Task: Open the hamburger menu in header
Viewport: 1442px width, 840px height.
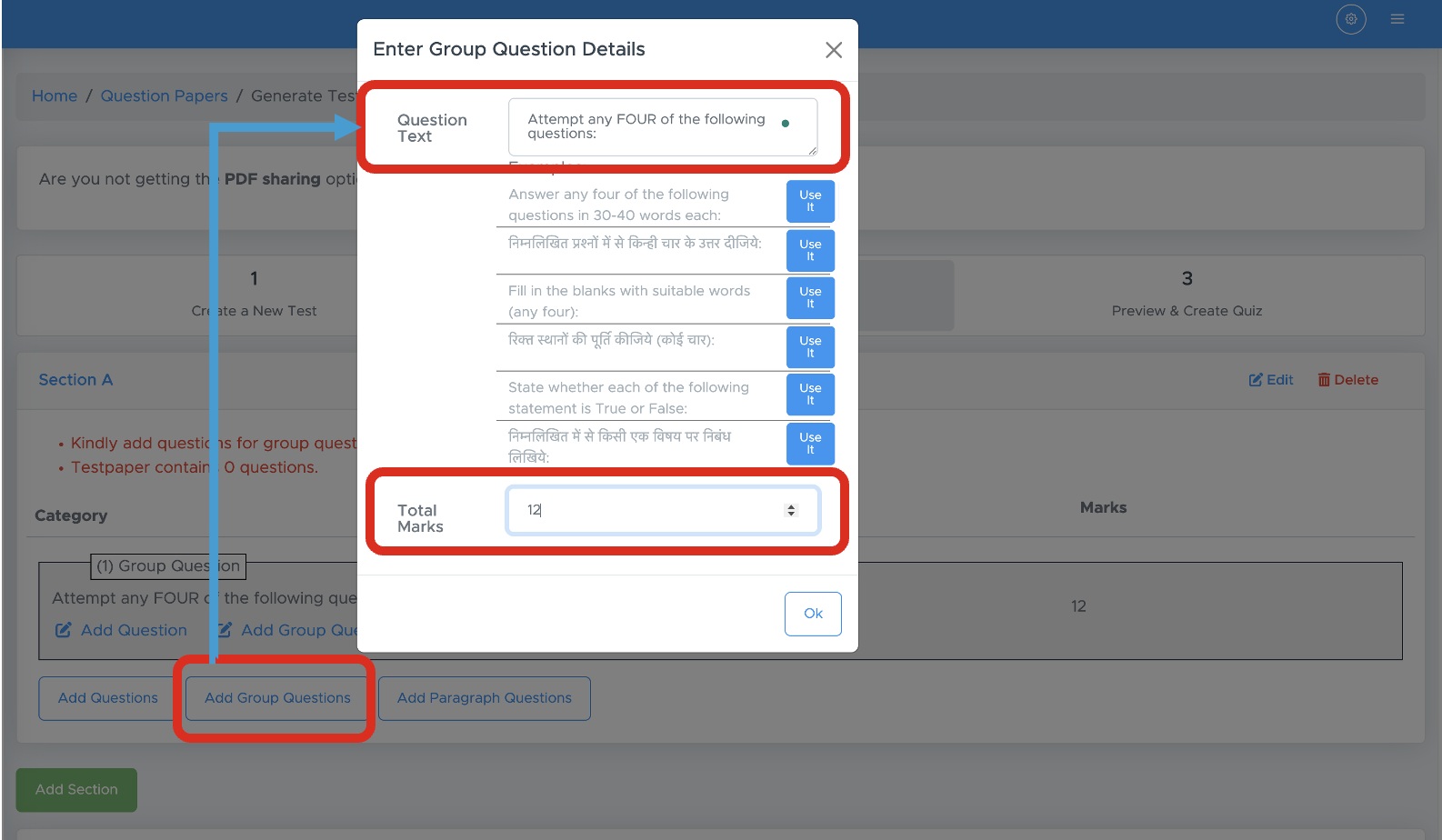Action: (x=1397, y=19)
